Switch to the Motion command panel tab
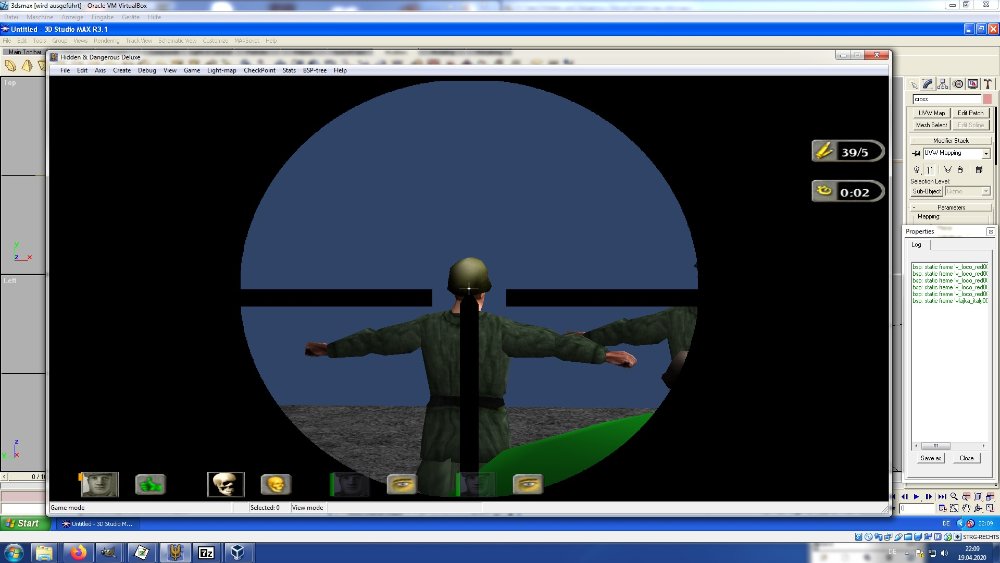The height and width of the screenshot is (563, 1000). click(x=958, y=84)
